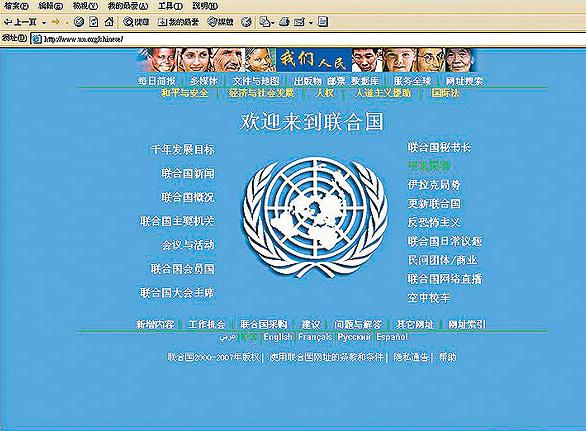Open the 联合国会员国 link
Screen dimensions: 586x431
point(183,269)
